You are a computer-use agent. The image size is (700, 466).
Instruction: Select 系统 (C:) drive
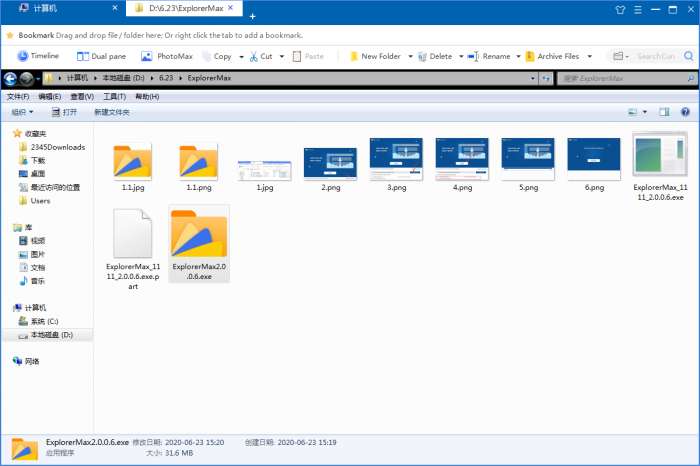tap(38, 321)
